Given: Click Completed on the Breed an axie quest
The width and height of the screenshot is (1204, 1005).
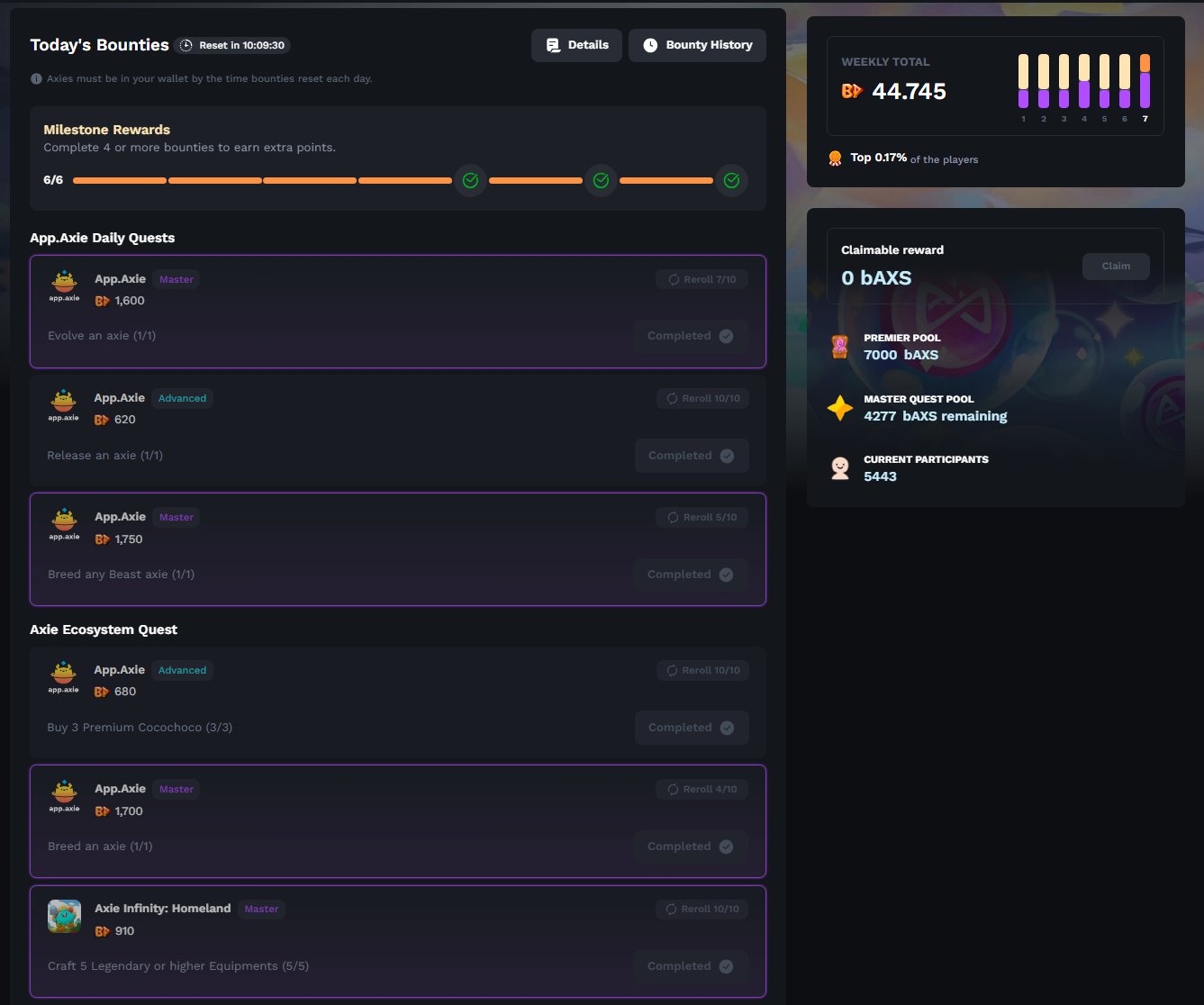Looking at the screenshot, I should 690,847.
